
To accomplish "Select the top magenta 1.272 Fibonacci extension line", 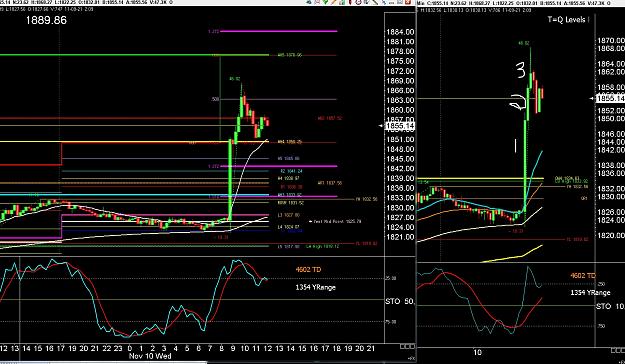I will click(x=278, y=31).
